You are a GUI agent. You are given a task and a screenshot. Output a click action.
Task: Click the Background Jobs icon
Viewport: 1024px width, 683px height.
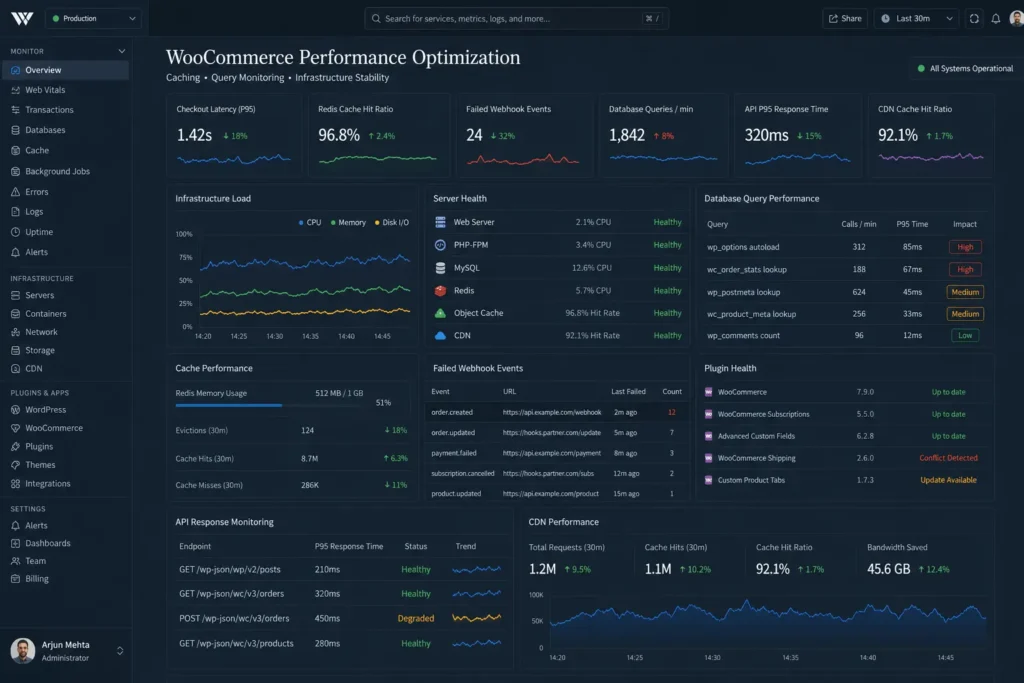15,171
